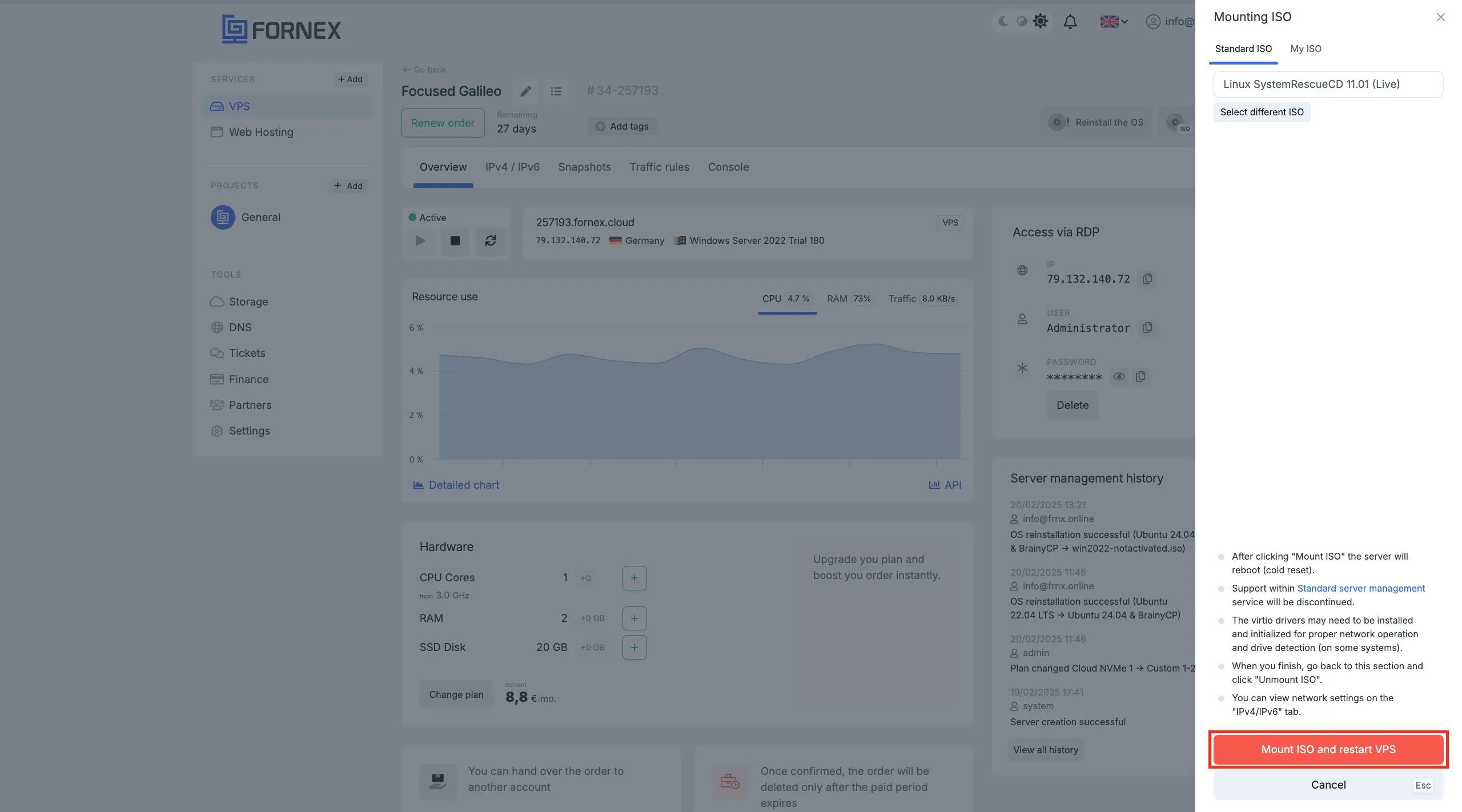Open Settings in sidebar
The image size is (1462, 812).
[240, 431]
